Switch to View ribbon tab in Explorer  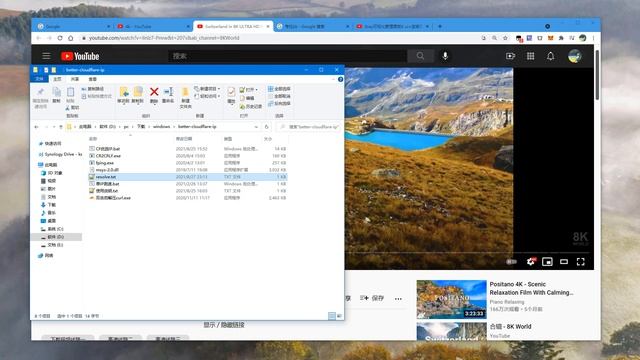[x=93, y=79]
